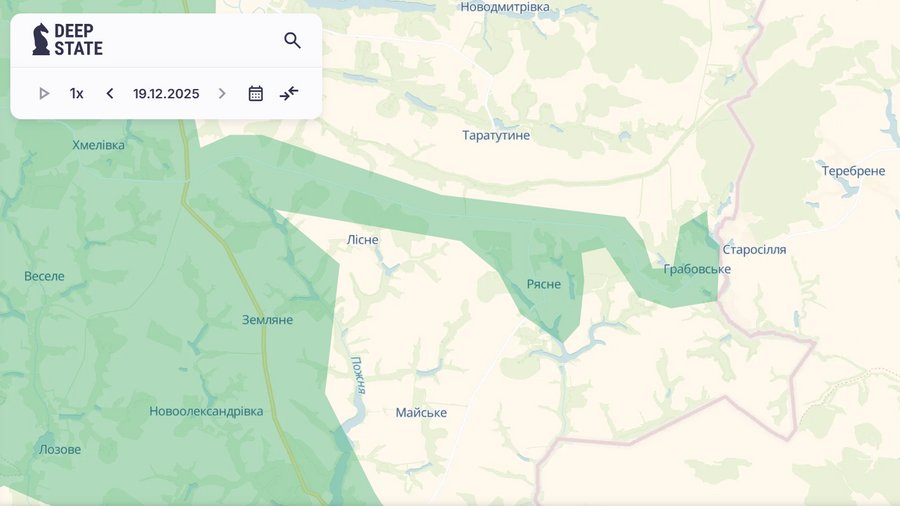Change the 1x playback speed

[77, 94]
